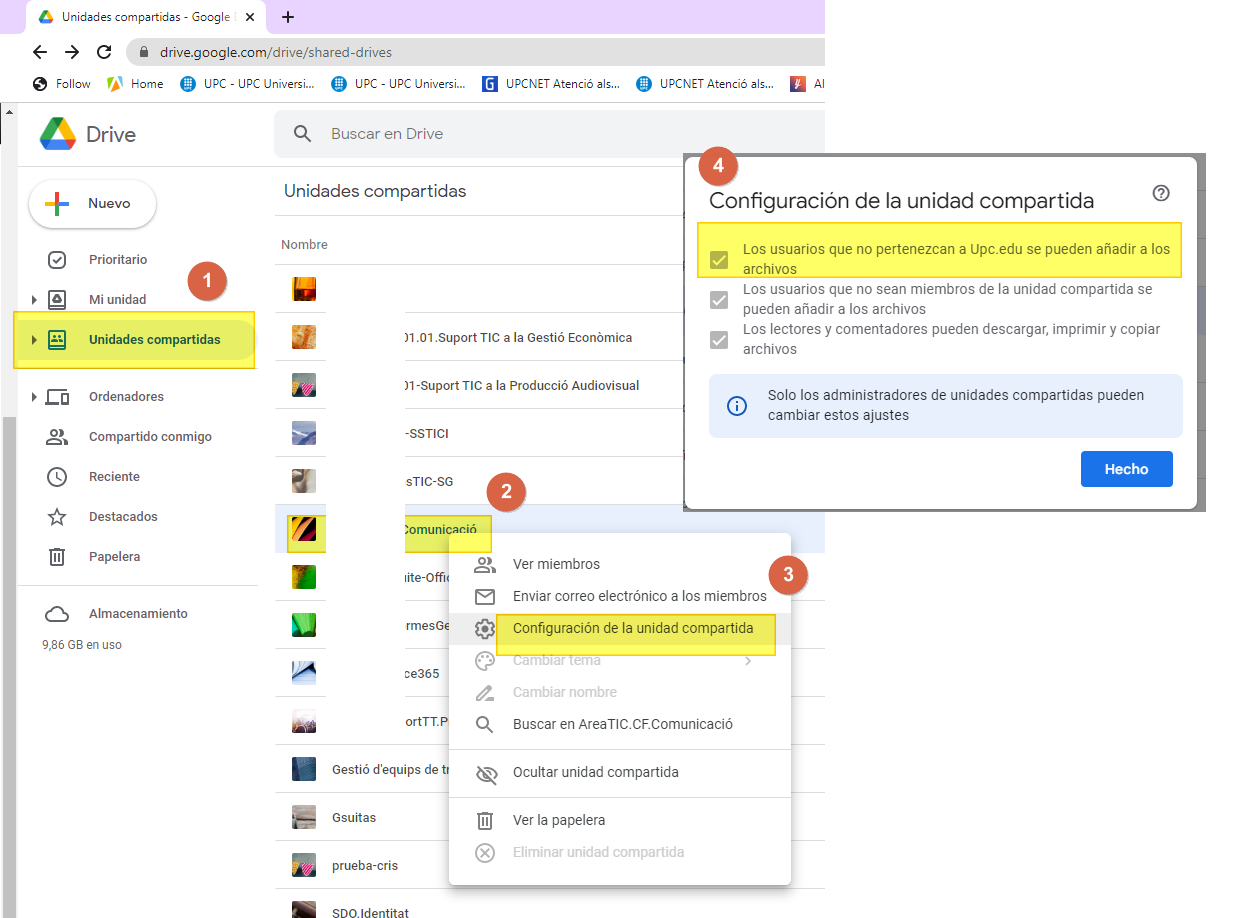This screenshot has width=1257, height=918.
Task: Click the Papelera trash icon in sidebar
Action: 57,557
